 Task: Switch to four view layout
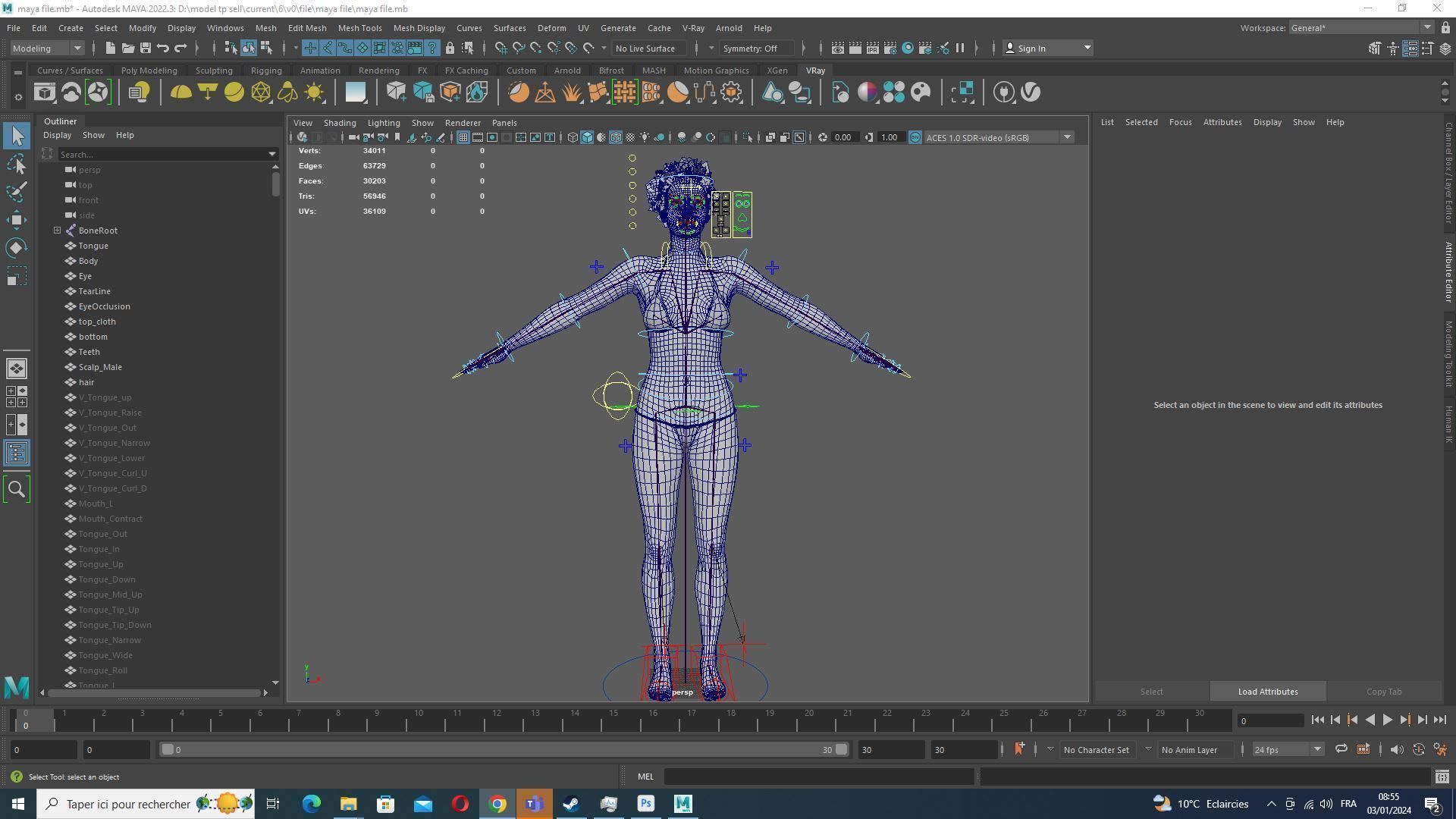click(x=17, y=397)
